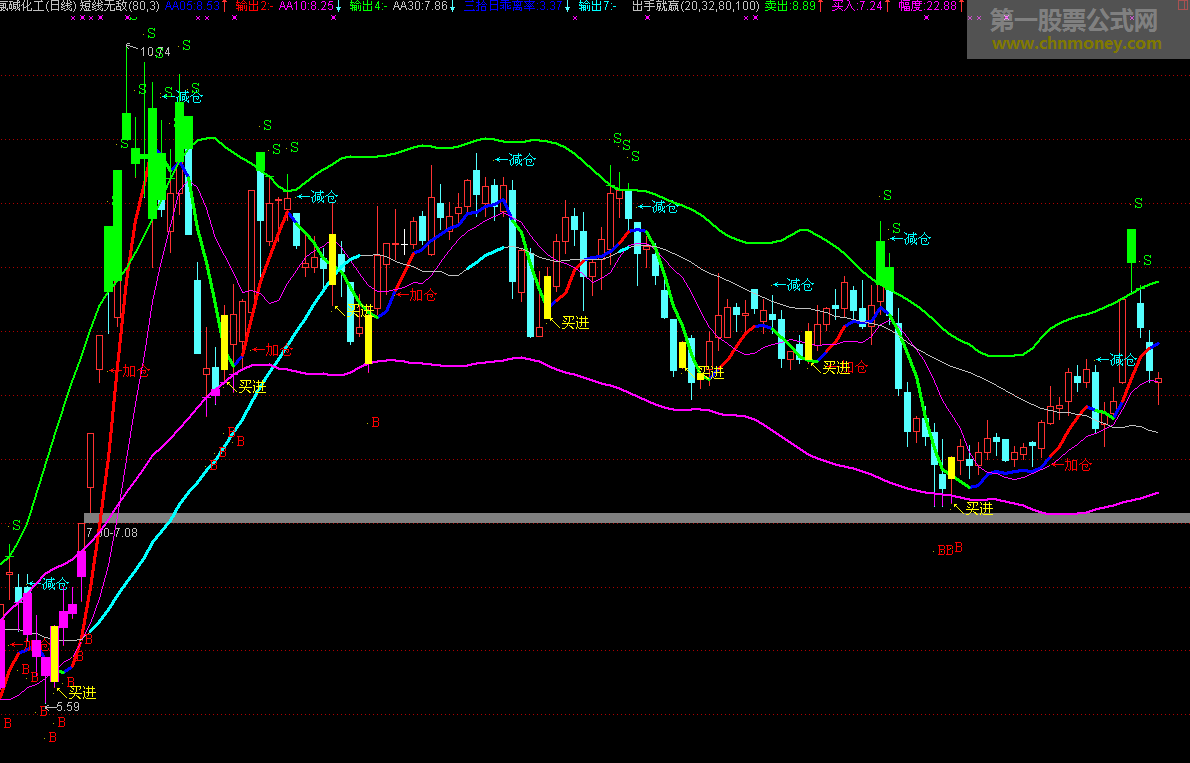This screenshot has width=1190, height=763.
Task: Click the 买进 signal just above gray band
Action: point(979,509)
